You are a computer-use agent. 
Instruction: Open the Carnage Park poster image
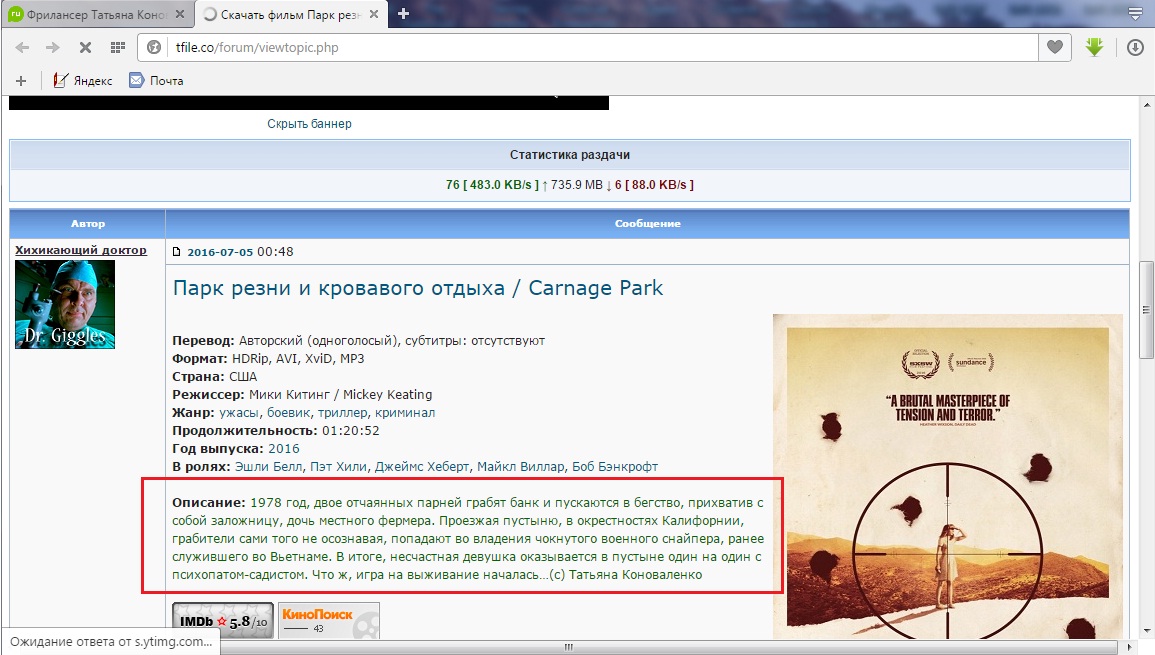point(948,476)
